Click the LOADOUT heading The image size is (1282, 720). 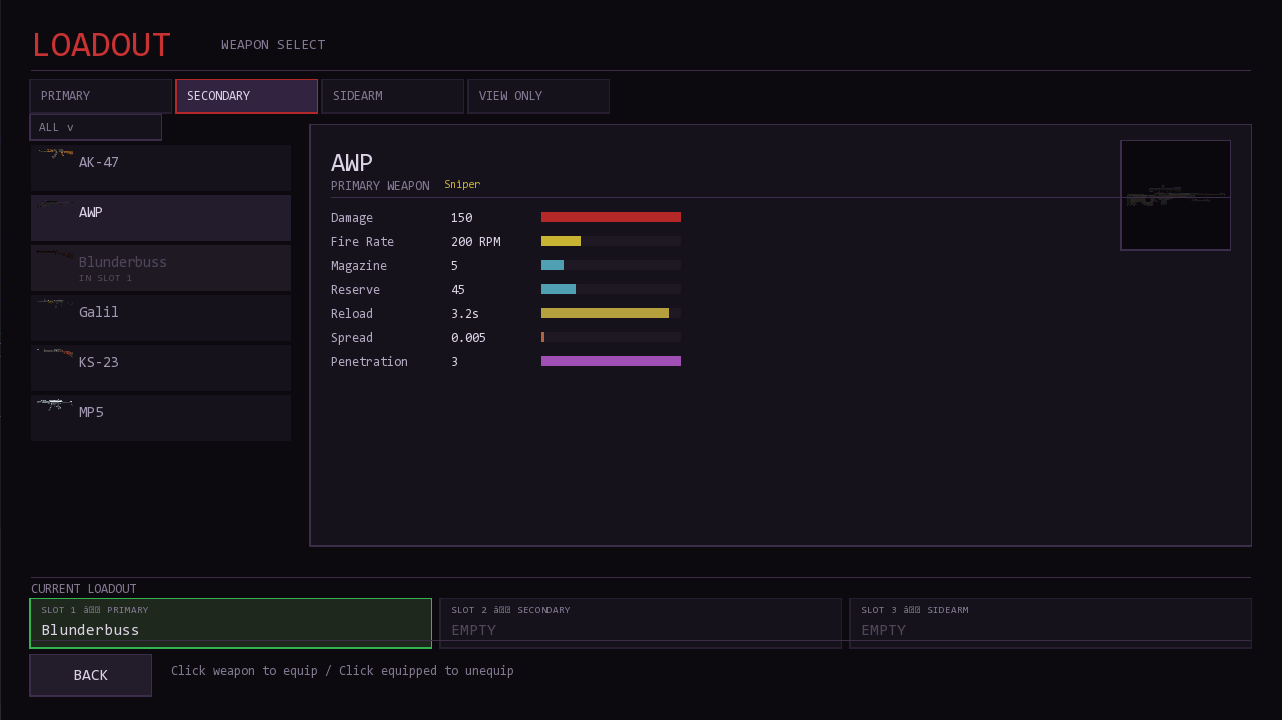(x=102, y=45)
